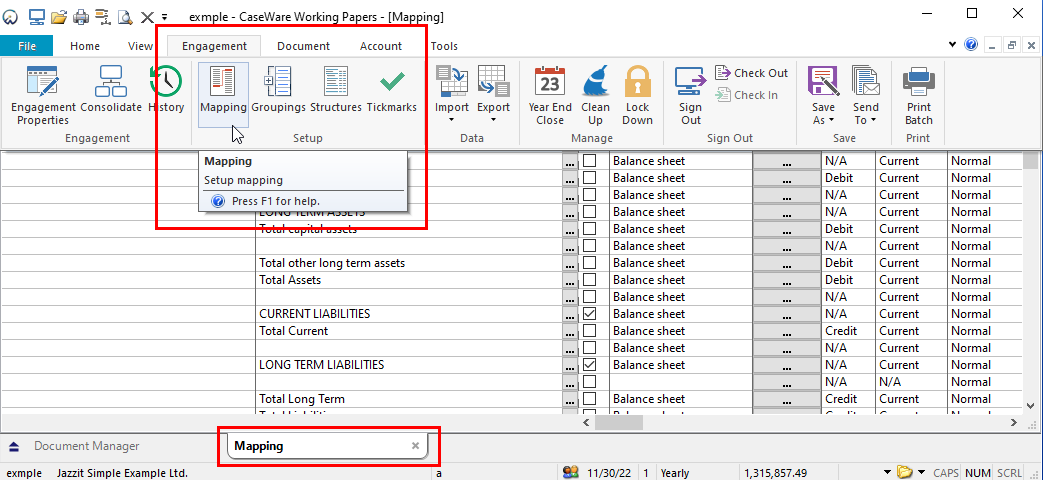Click the Send To icon
The height and width of the screenshot is (480, 1043).
(865, 80)
